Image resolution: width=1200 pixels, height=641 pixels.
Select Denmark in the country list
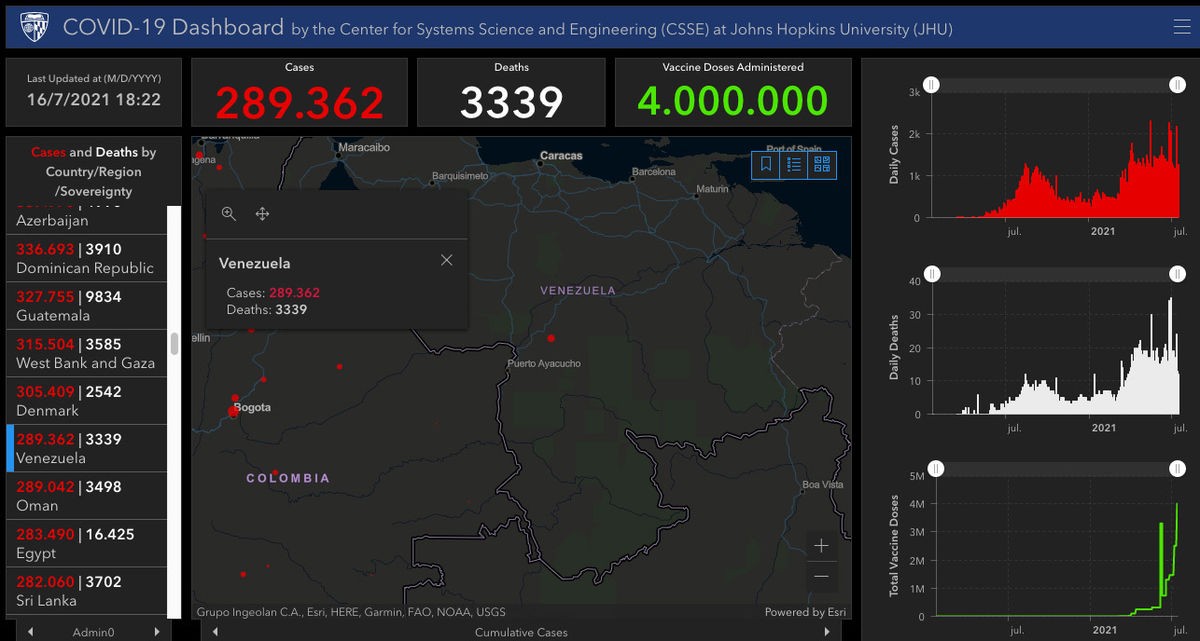[86, 401]
